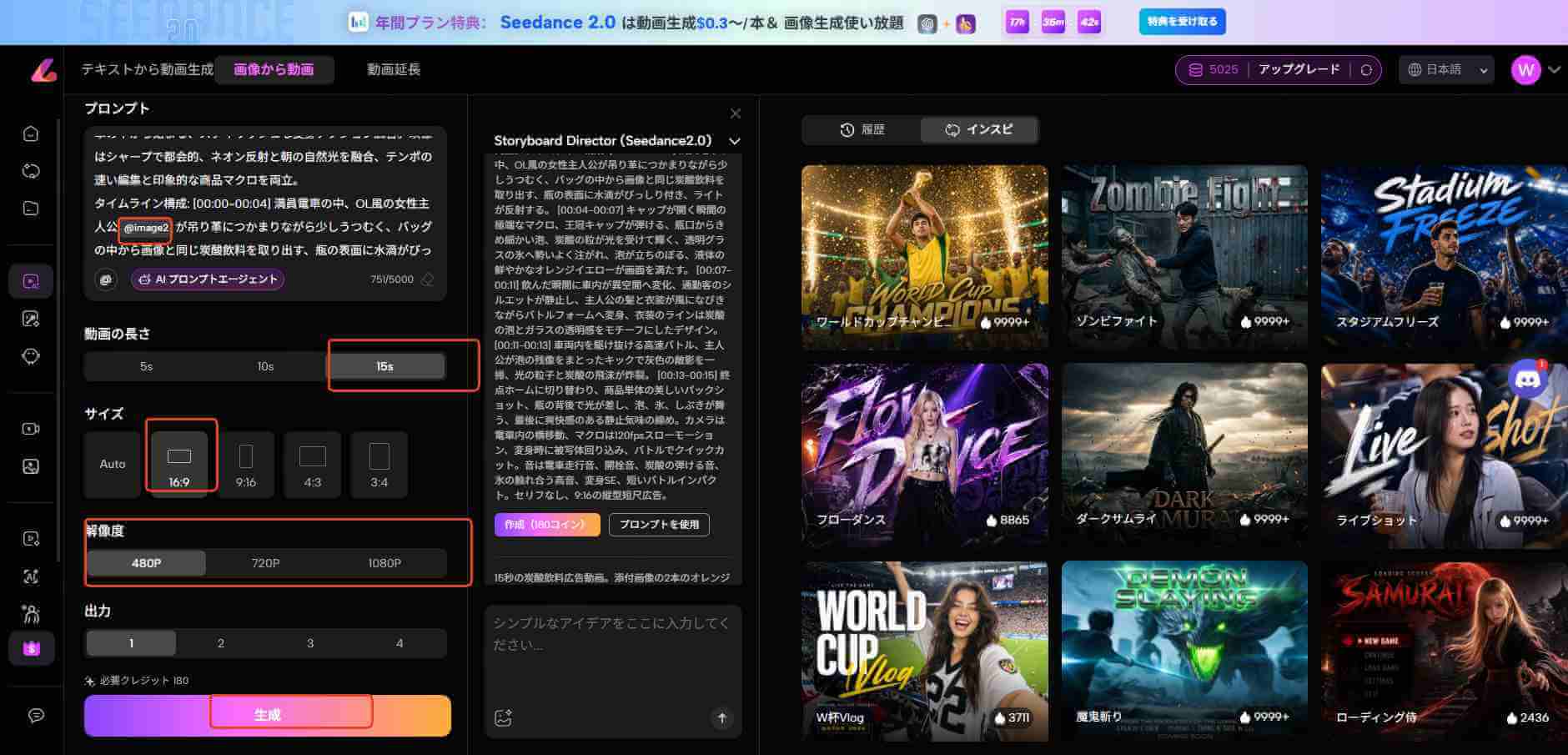Select 10s video length
1568x755 pixels.
click(265, 366)
